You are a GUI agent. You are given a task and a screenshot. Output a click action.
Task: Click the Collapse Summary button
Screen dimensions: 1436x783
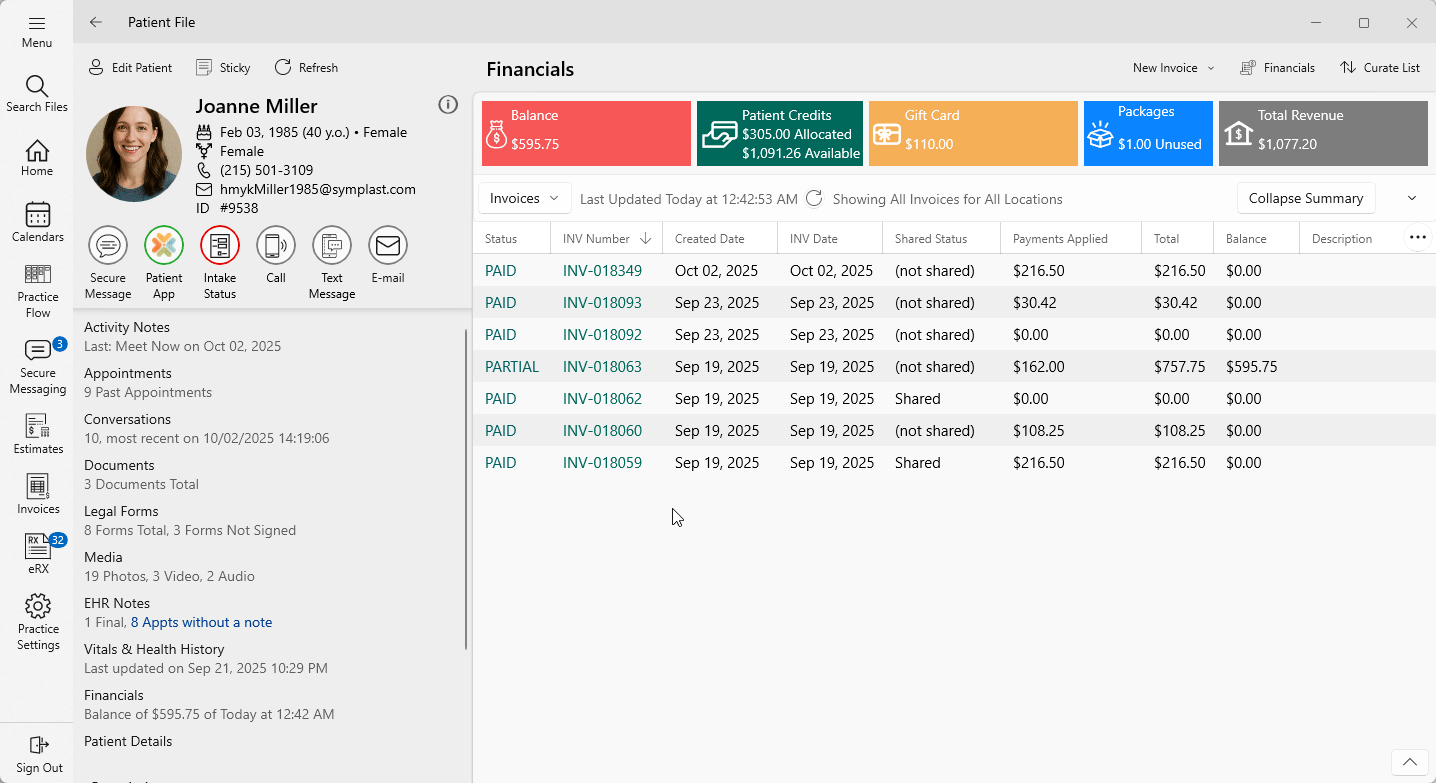click(x=1305, y=198)
